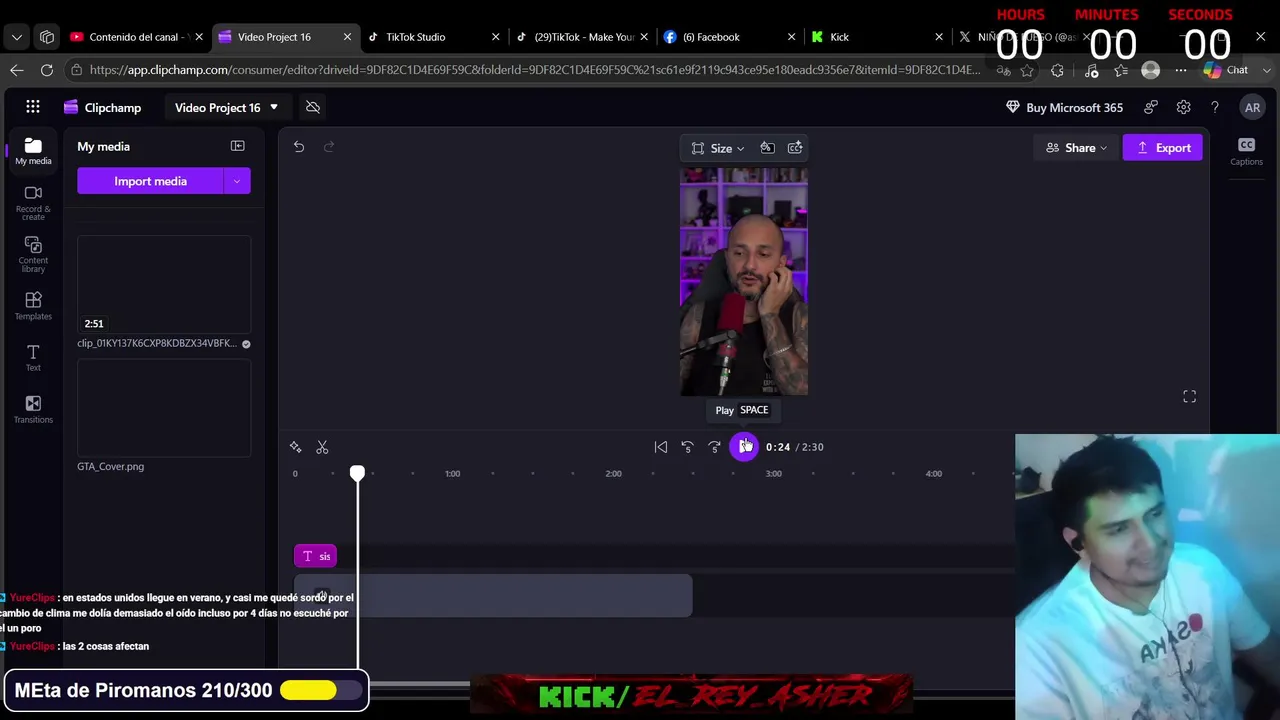1280x720 pixels.
Task: Open the Microsoft apps grid launcher
Action: [33, 107]
